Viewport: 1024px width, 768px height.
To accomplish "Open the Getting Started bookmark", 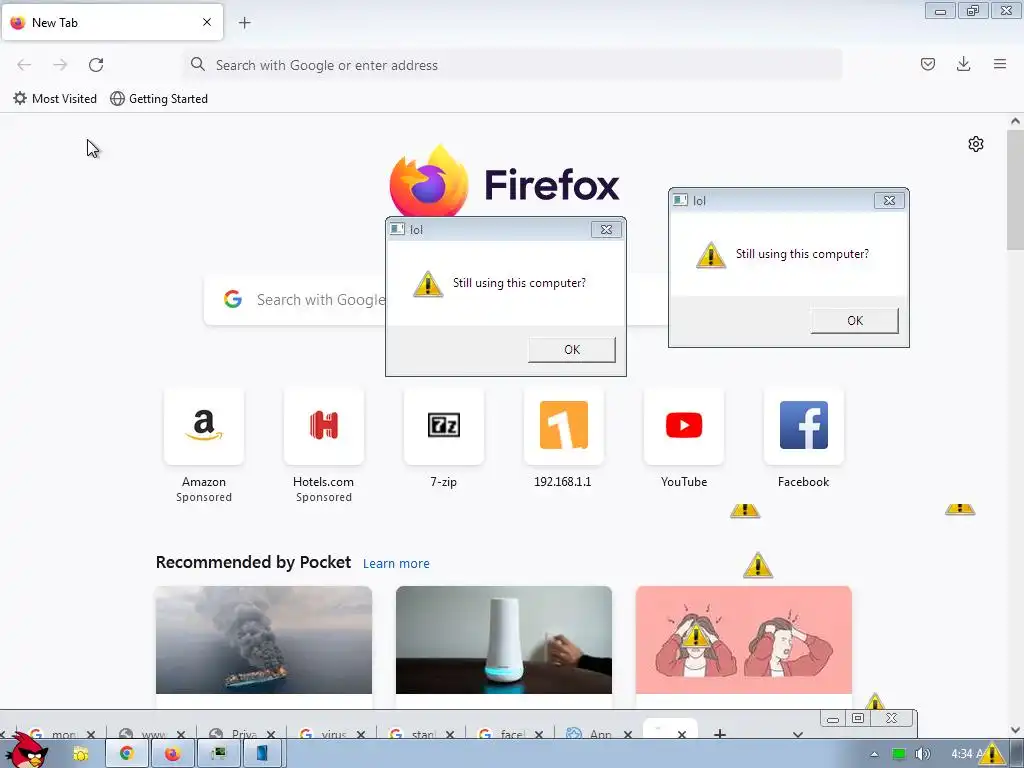I will coord(159,99).
